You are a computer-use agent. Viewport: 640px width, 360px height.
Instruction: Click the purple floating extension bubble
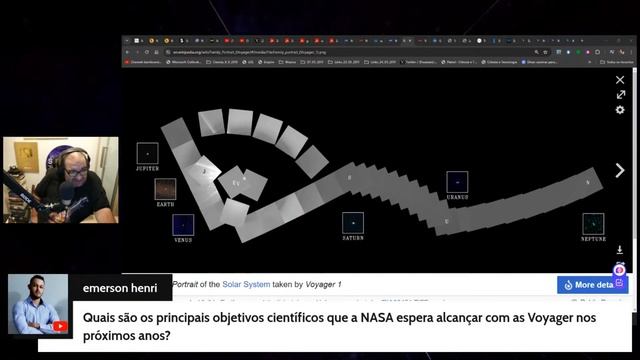tap(620, 270)
